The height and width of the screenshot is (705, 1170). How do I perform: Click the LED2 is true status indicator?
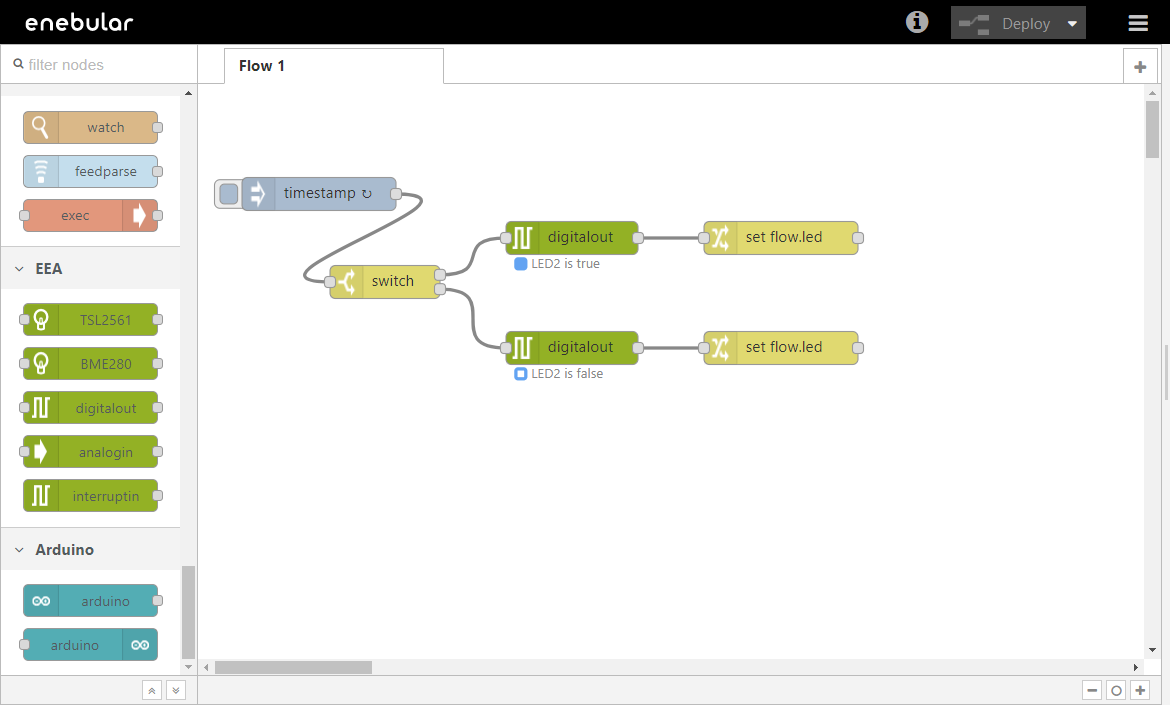[x=520, y=264]
